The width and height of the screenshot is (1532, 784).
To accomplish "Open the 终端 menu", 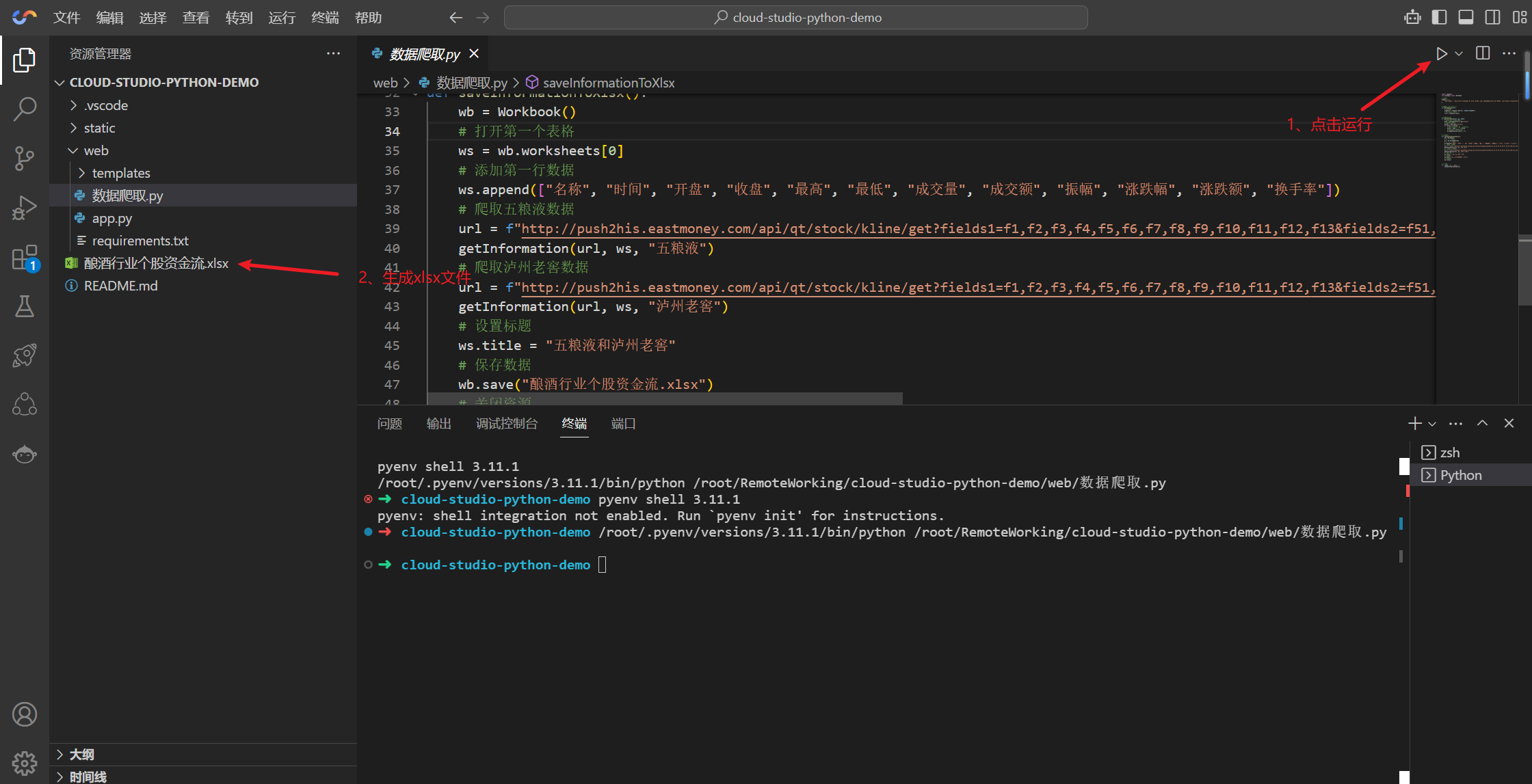I will point(325,18).
